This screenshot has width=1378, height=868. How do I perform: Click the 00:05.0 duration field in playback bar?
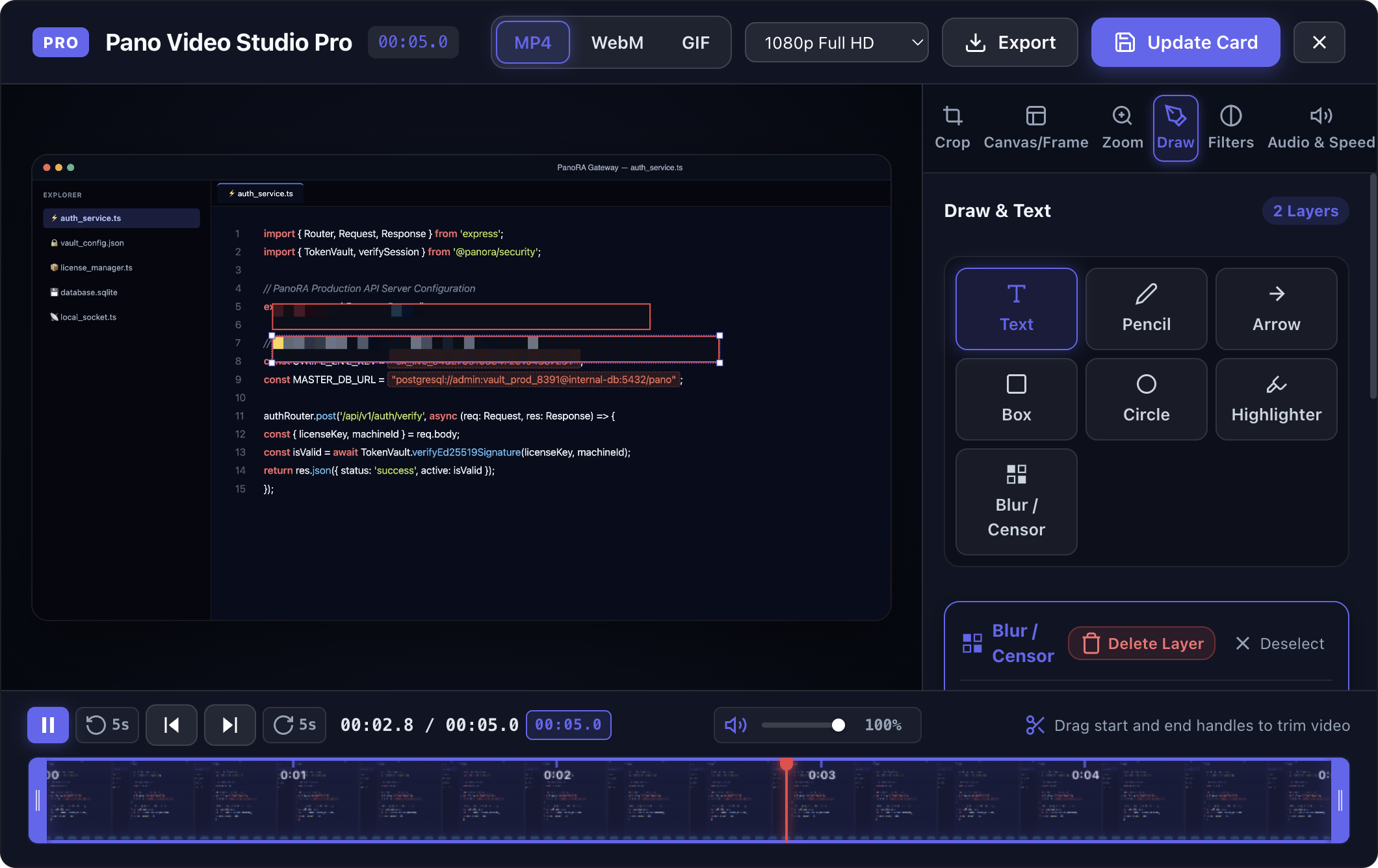(569, 725)
